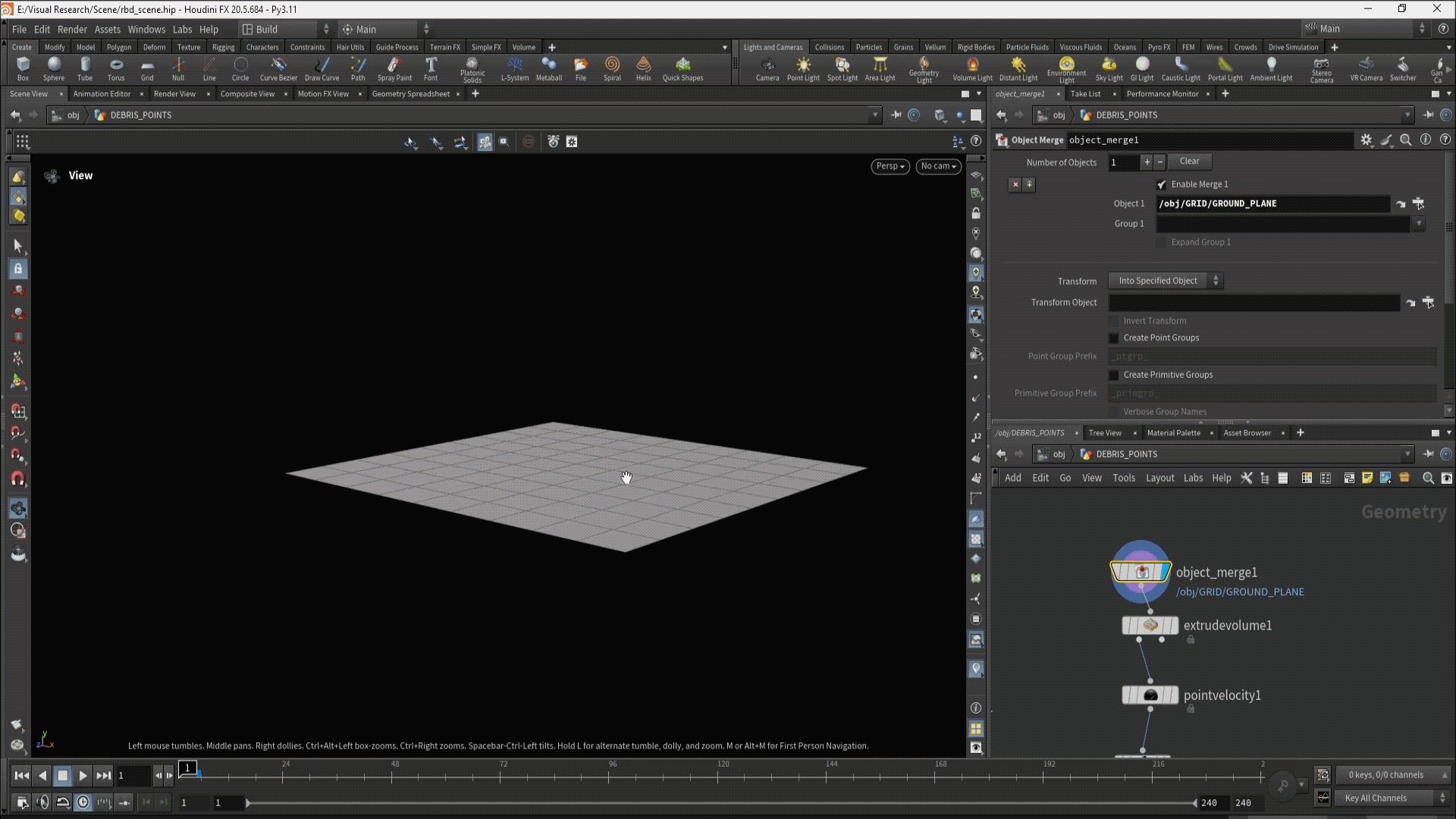Click the Clear button

tap(1189, 162)
